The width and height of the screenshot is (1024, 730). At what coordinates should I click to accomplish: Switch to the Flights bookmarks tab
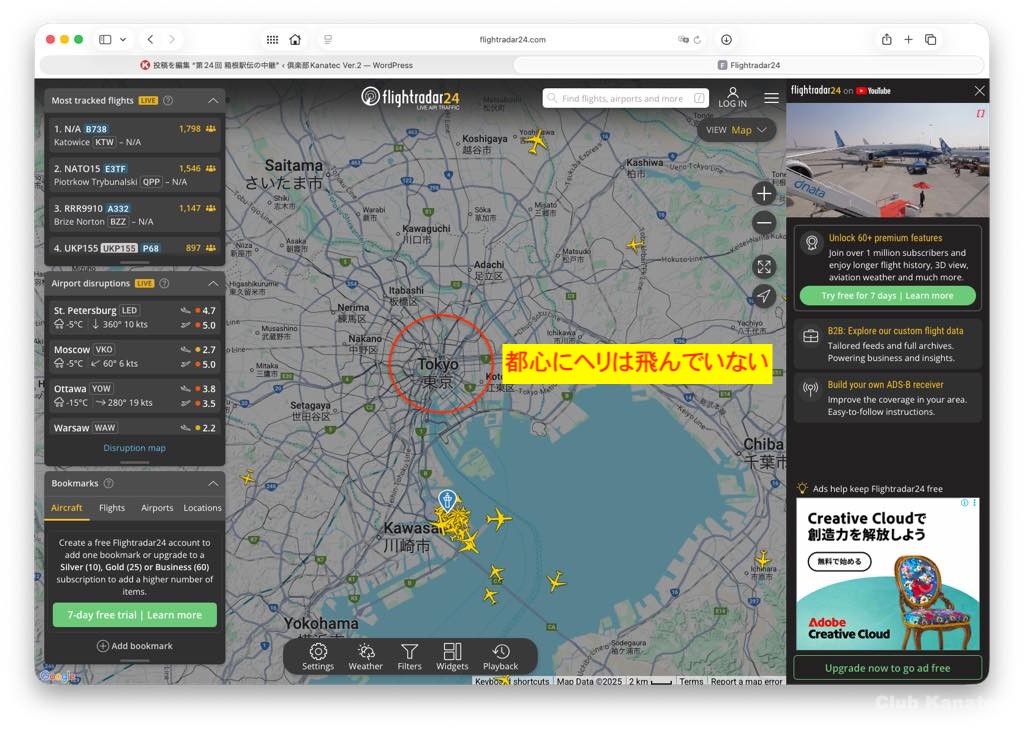(x=112, y=508)
